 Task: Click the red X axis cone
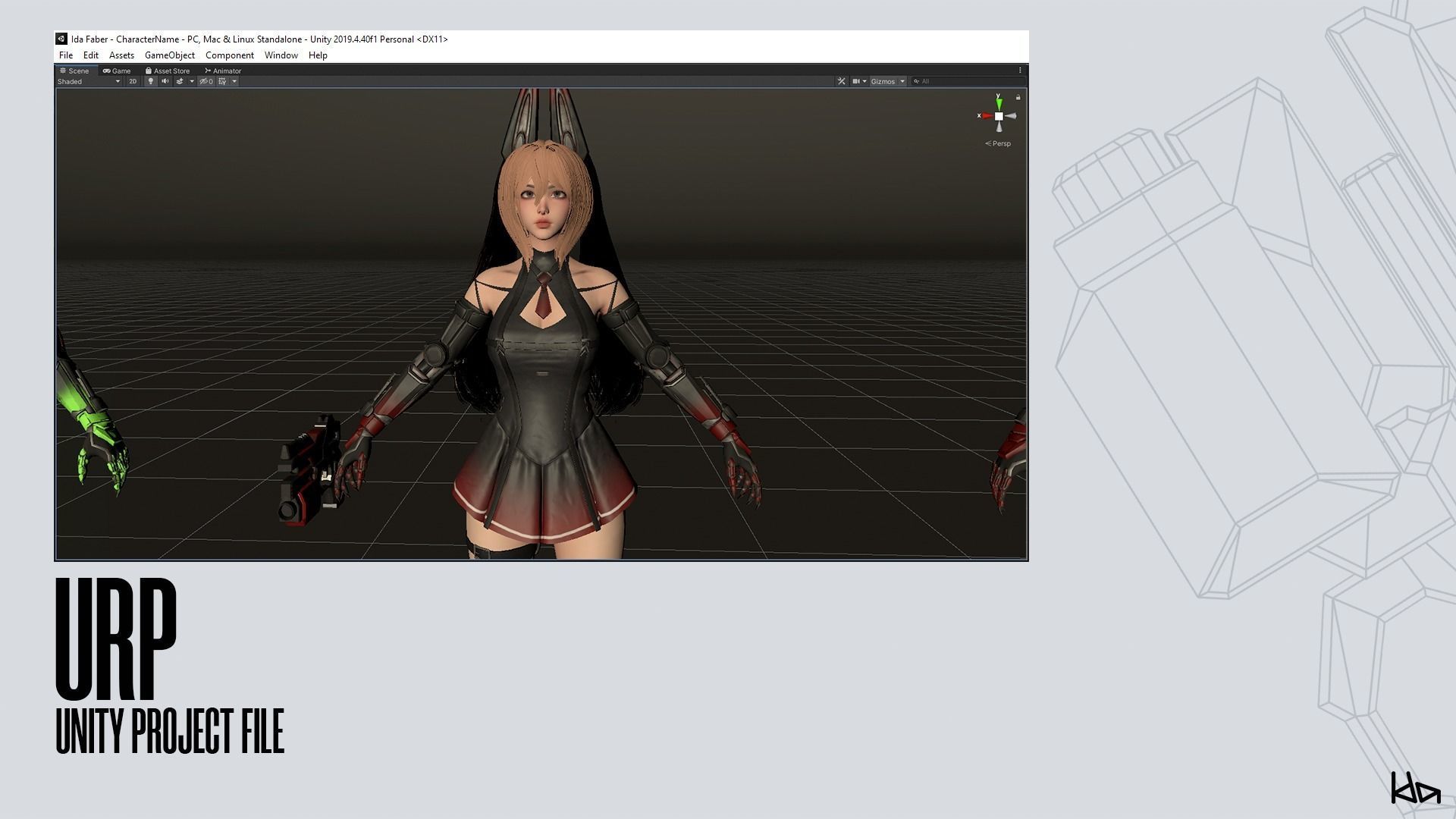coord(986,116)
